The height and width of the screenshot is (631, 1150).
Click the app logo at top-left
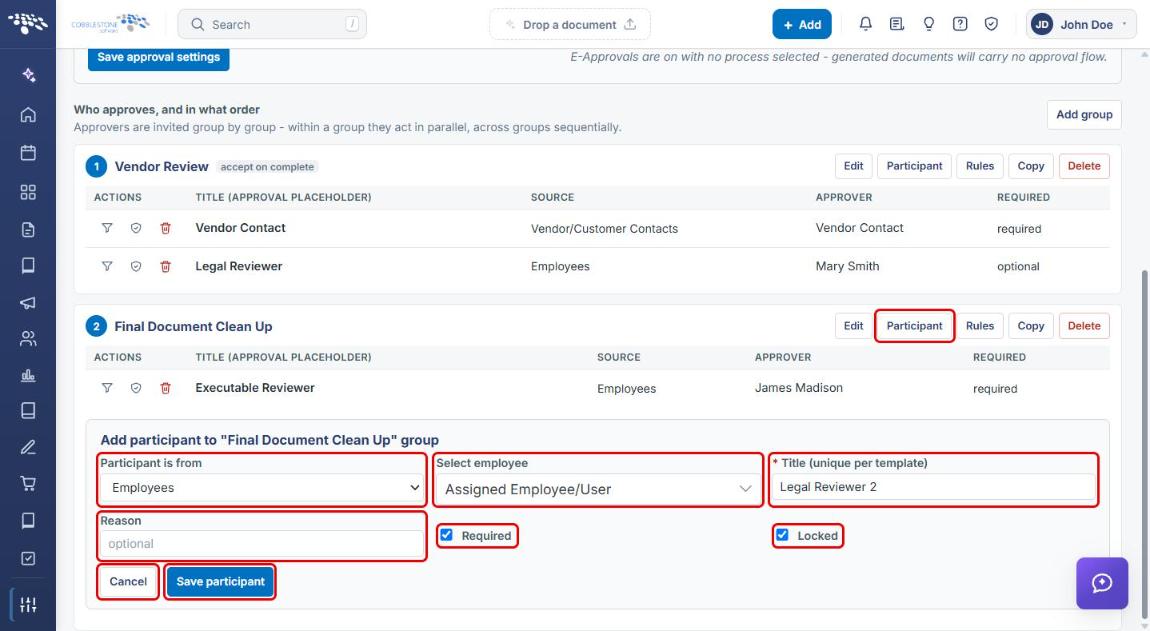coord(28,23)
